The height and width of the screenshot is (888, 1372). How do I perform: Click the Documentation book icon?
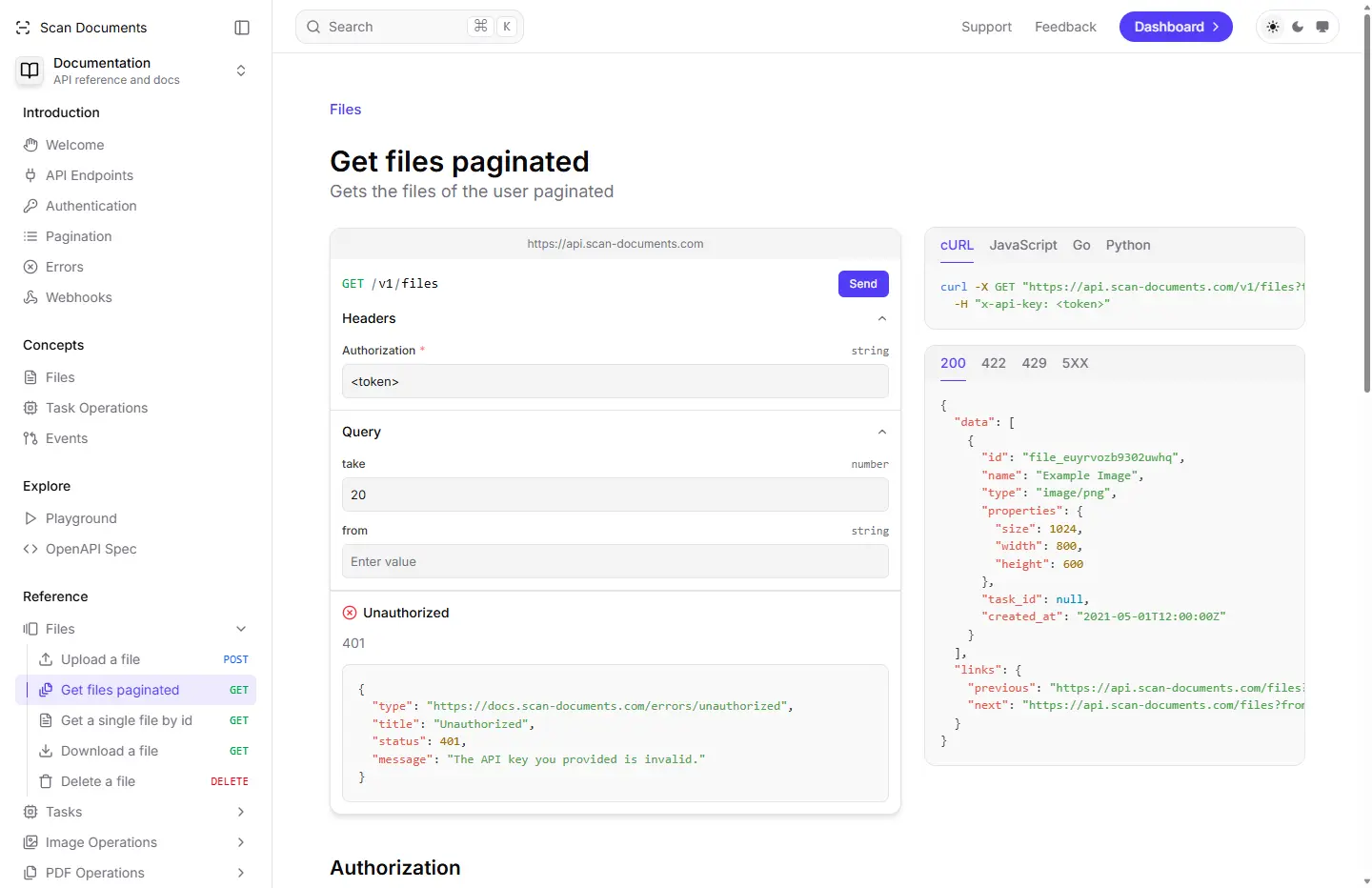(x=30, y=71)
